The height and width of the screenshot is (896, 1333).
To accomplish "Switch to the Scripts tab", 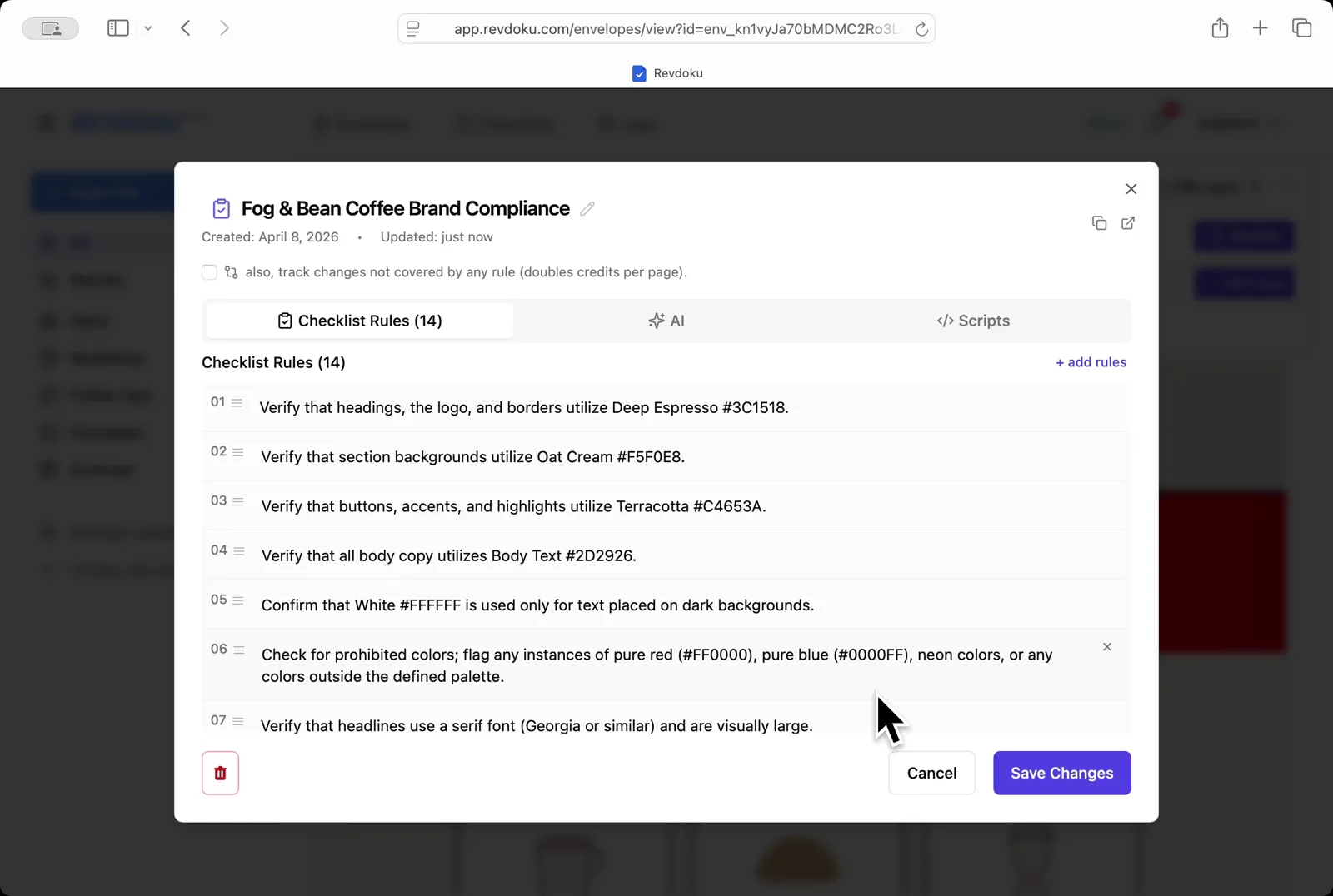I will tap(973, 321).
